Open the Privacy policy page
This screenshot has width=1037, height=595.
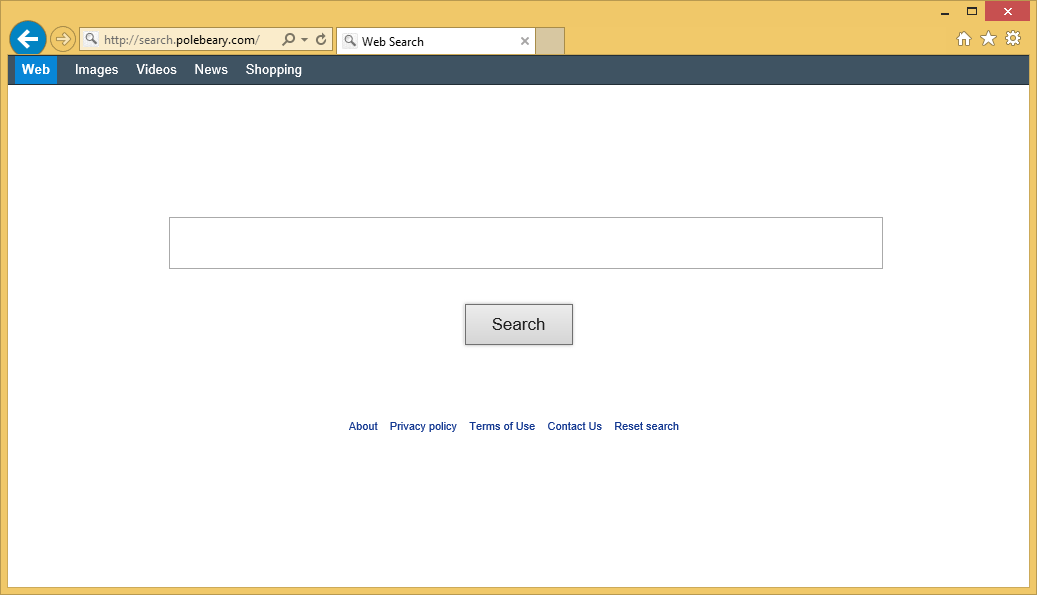[x=423, y=426]
